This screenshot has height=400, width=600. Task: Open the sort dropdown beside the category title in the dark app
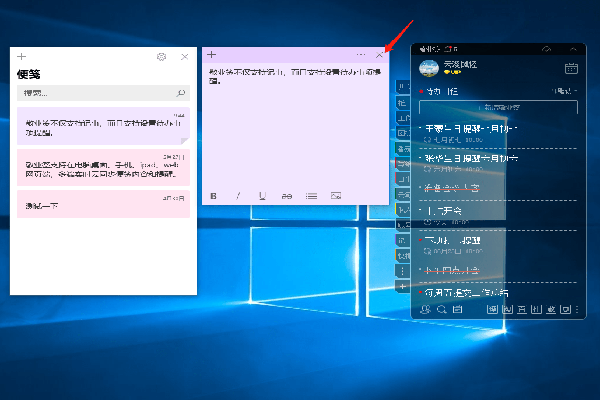[565, 91]
